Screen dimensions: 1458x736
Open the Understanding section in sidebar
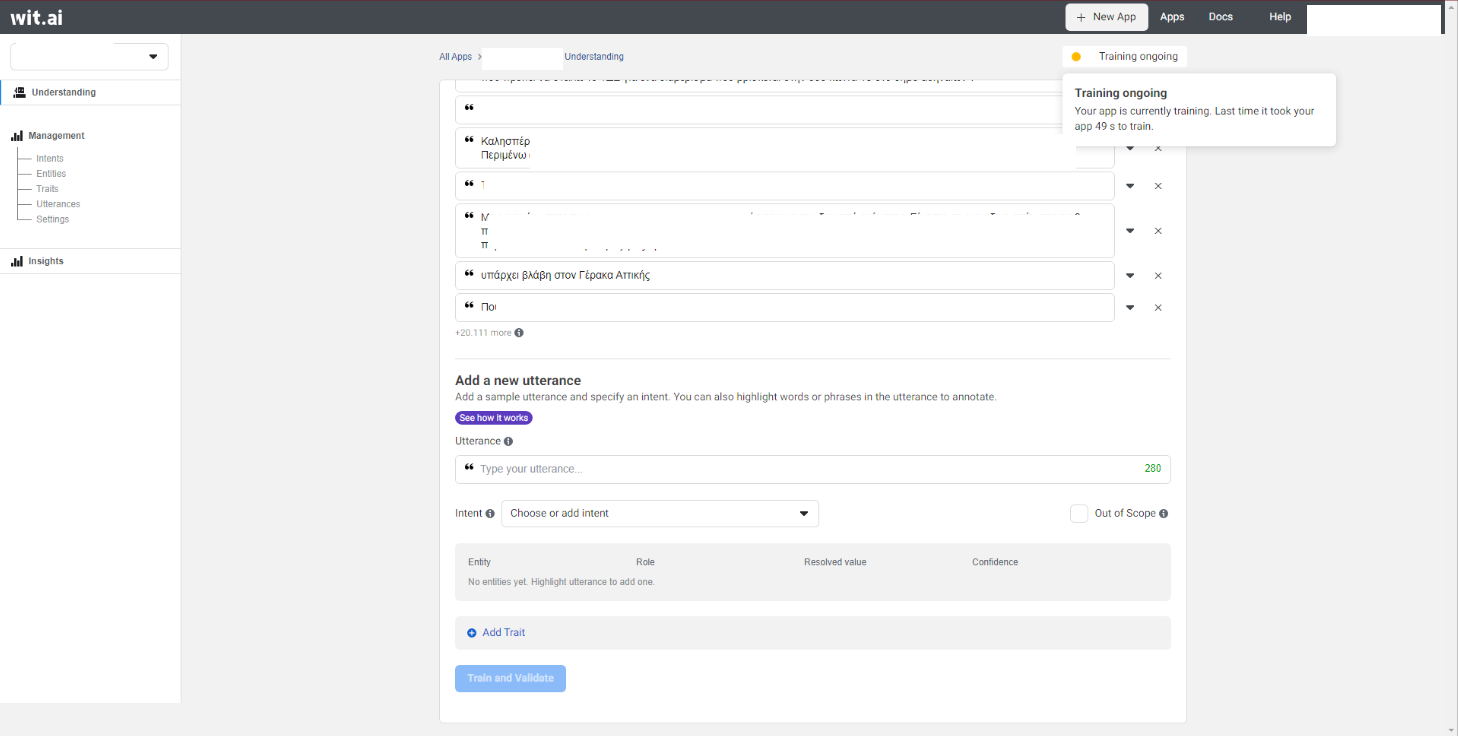pos(90,92)
